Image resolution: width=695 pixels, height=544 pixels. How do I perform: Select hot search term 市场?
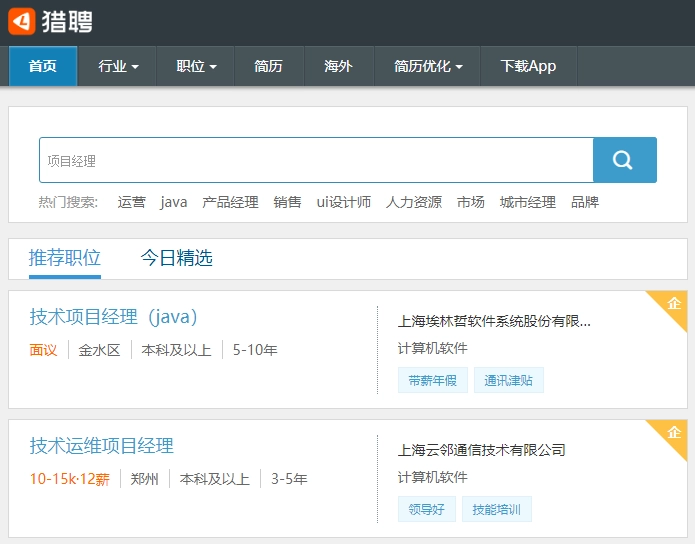471,202
